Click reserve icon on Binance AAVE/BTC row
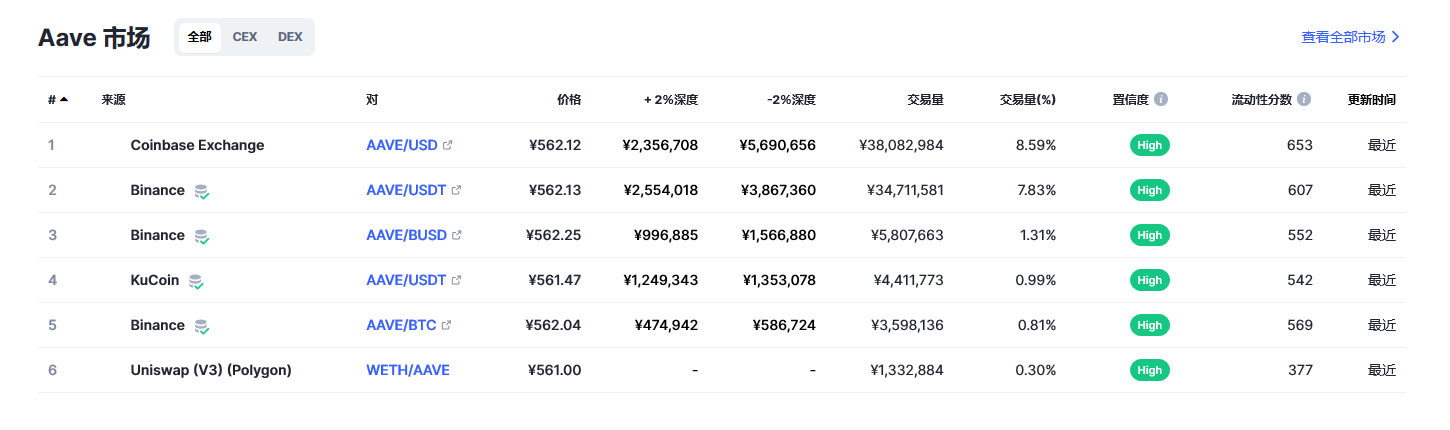The image size is (1450, 430). pos(202,326)
